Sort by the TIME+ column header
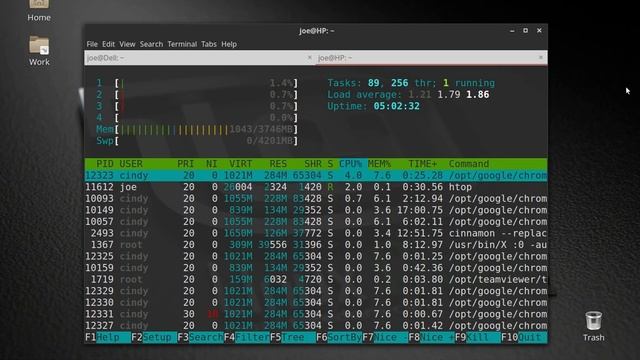640x360 pixels. point(422,164)
